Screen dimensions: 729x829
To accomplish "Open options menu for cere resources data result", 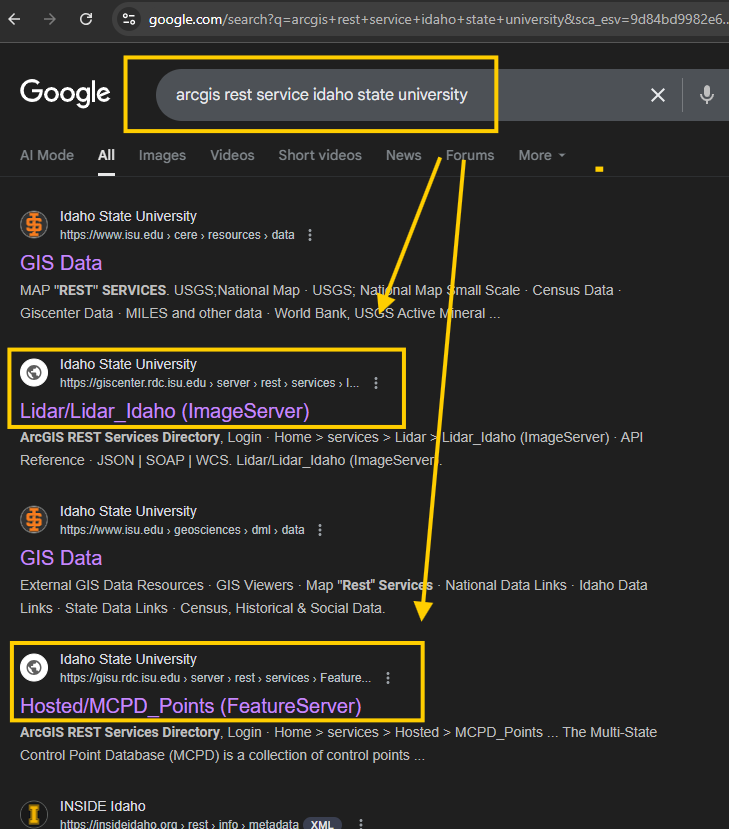I will tap(310, 235).
